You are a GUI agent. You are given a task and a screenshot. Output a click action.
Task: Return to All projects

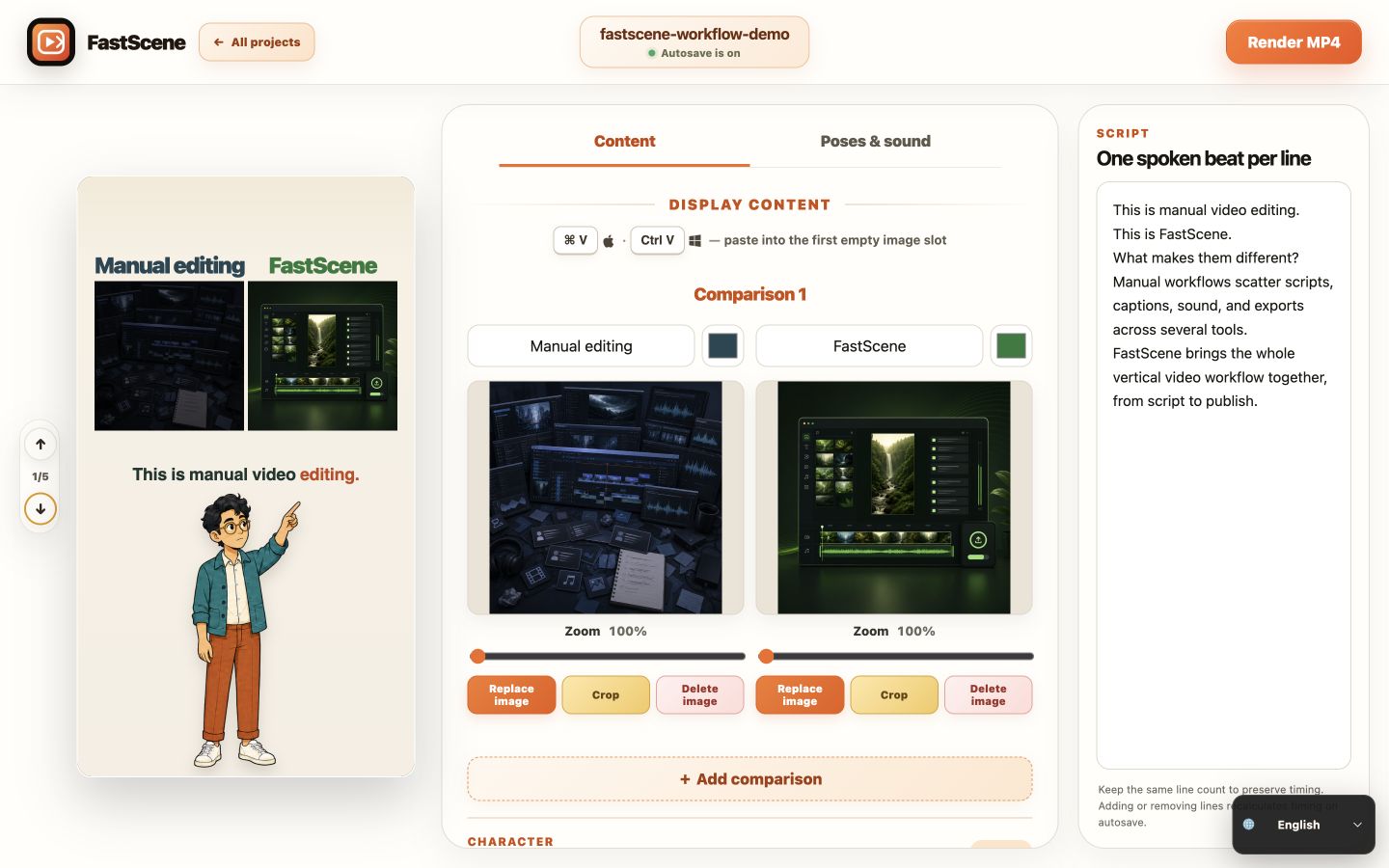click(257, 42)
